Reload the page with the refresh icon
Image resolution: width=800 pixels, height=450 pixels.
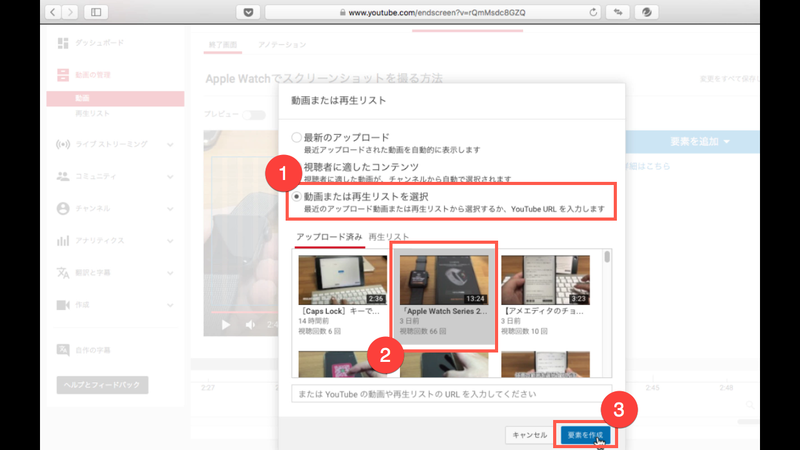(593, 12)
